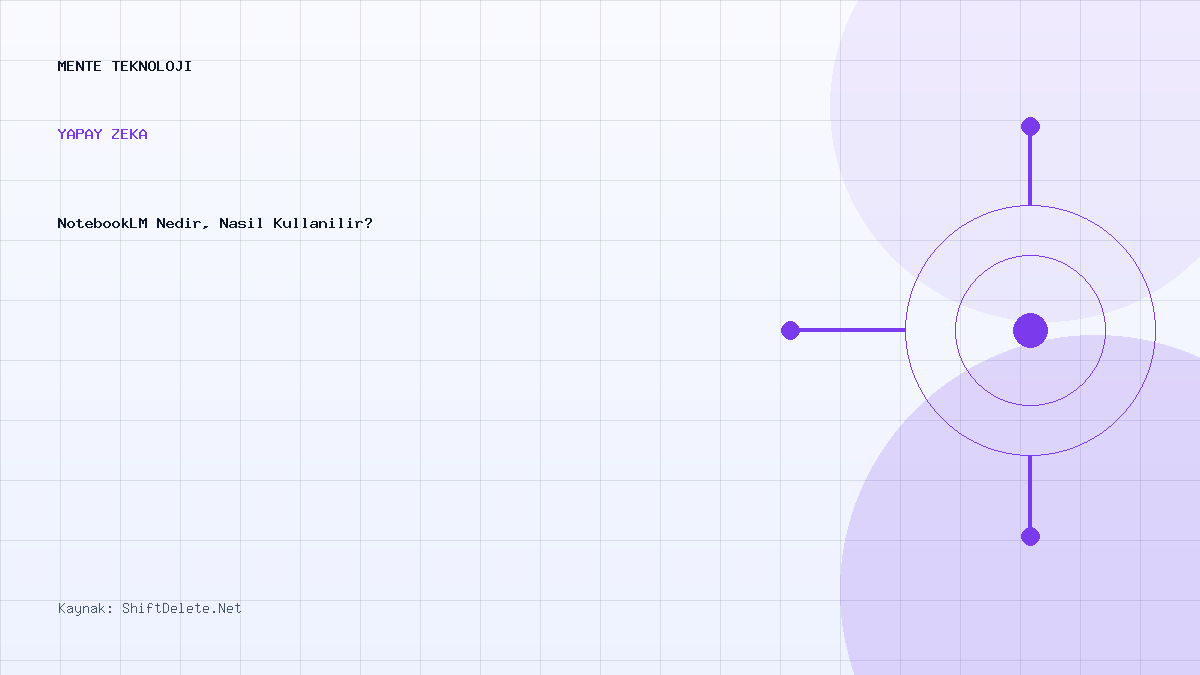Screen dimensions: 1200x675
Task: Select the YAPAY ZEKA category label
Action: point(103,134)
